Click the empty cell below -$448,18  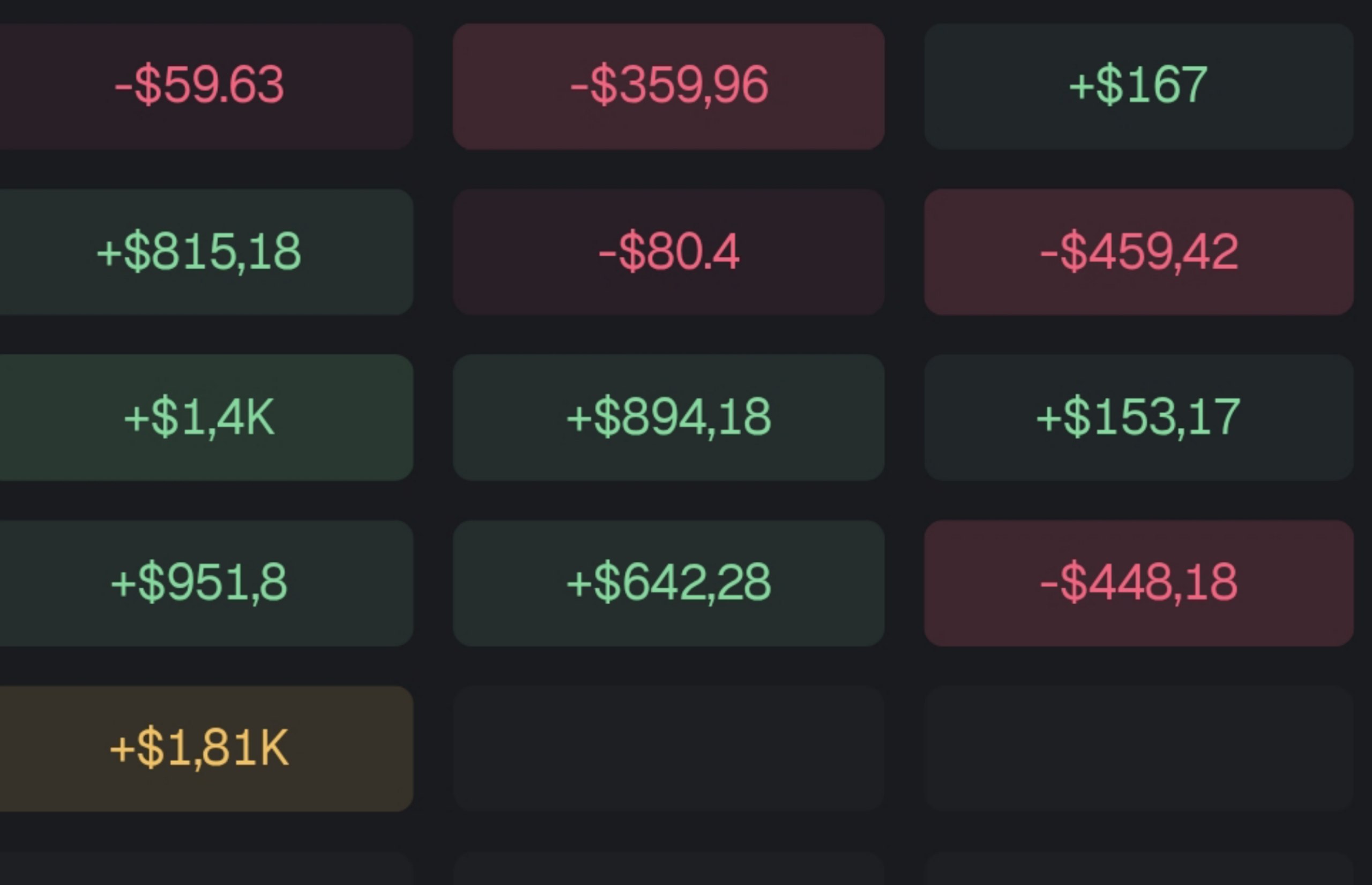1139,748
